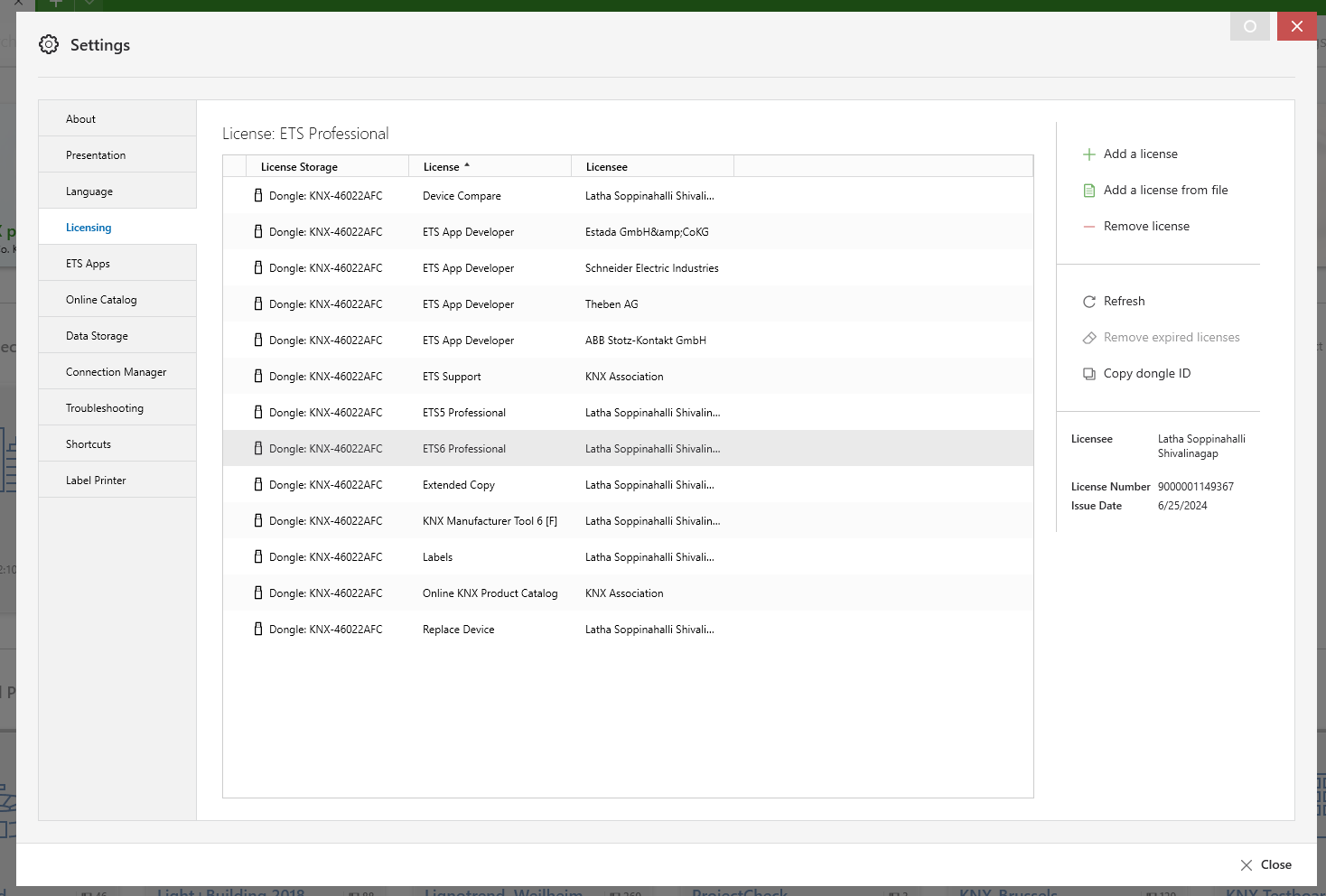This screenshot has width=1326, height=896.
Task: Select the Labels license name
Action: (x=437, y=557)
